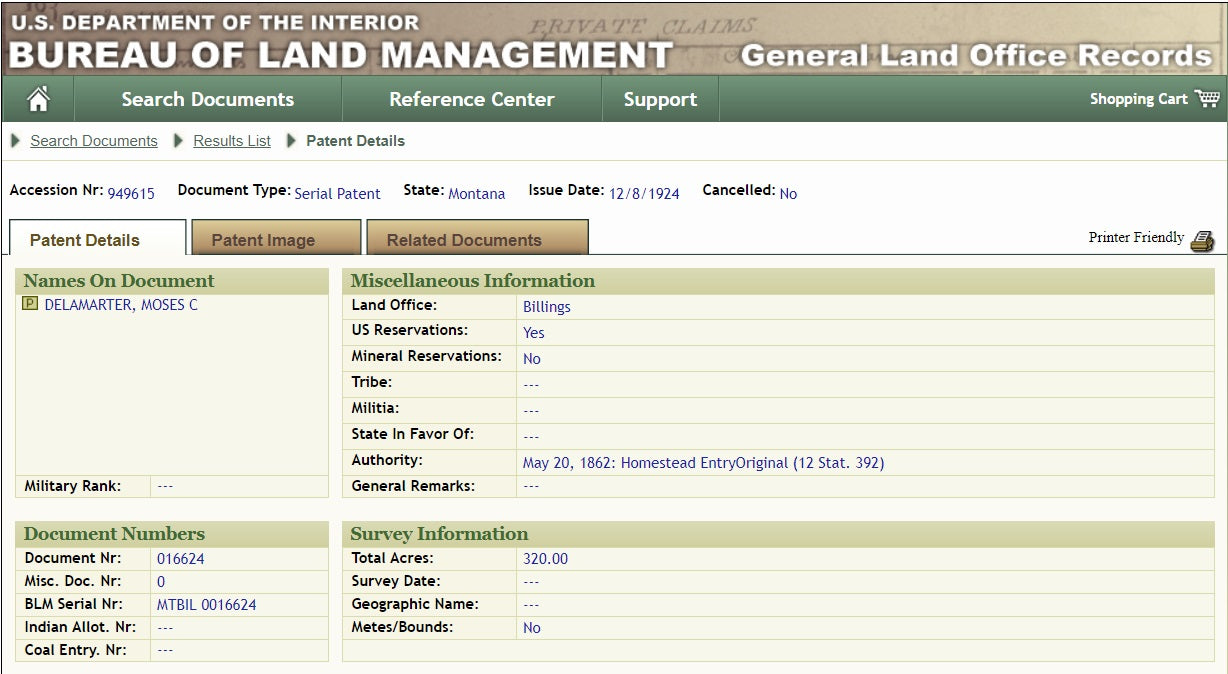This screenshot has width=1228, height=674.
Task: Click the Shopping Cart text label
Action: coord(1138,99)
